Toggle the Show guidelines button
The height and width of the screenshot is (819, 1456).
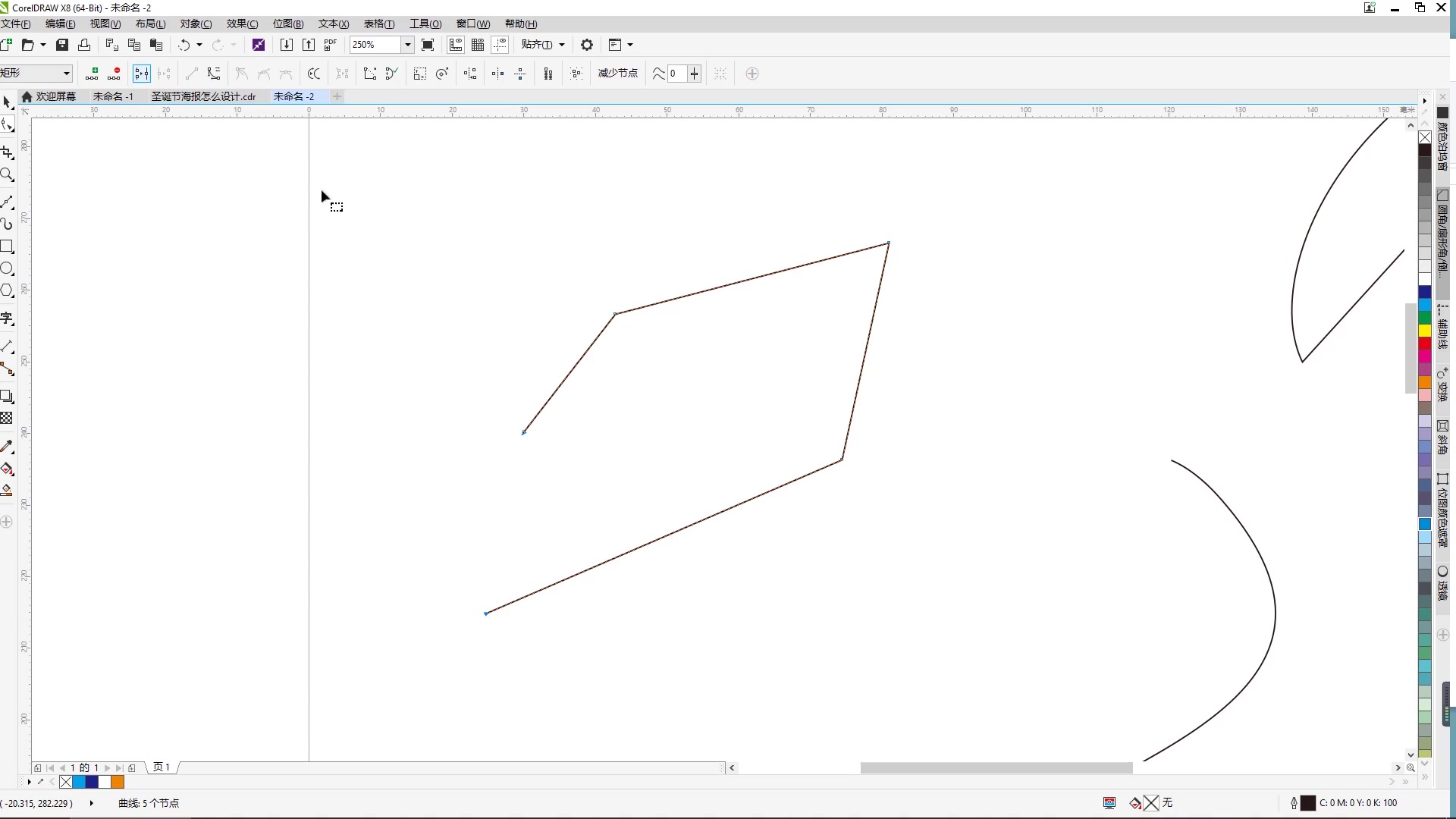pos(500,45)
